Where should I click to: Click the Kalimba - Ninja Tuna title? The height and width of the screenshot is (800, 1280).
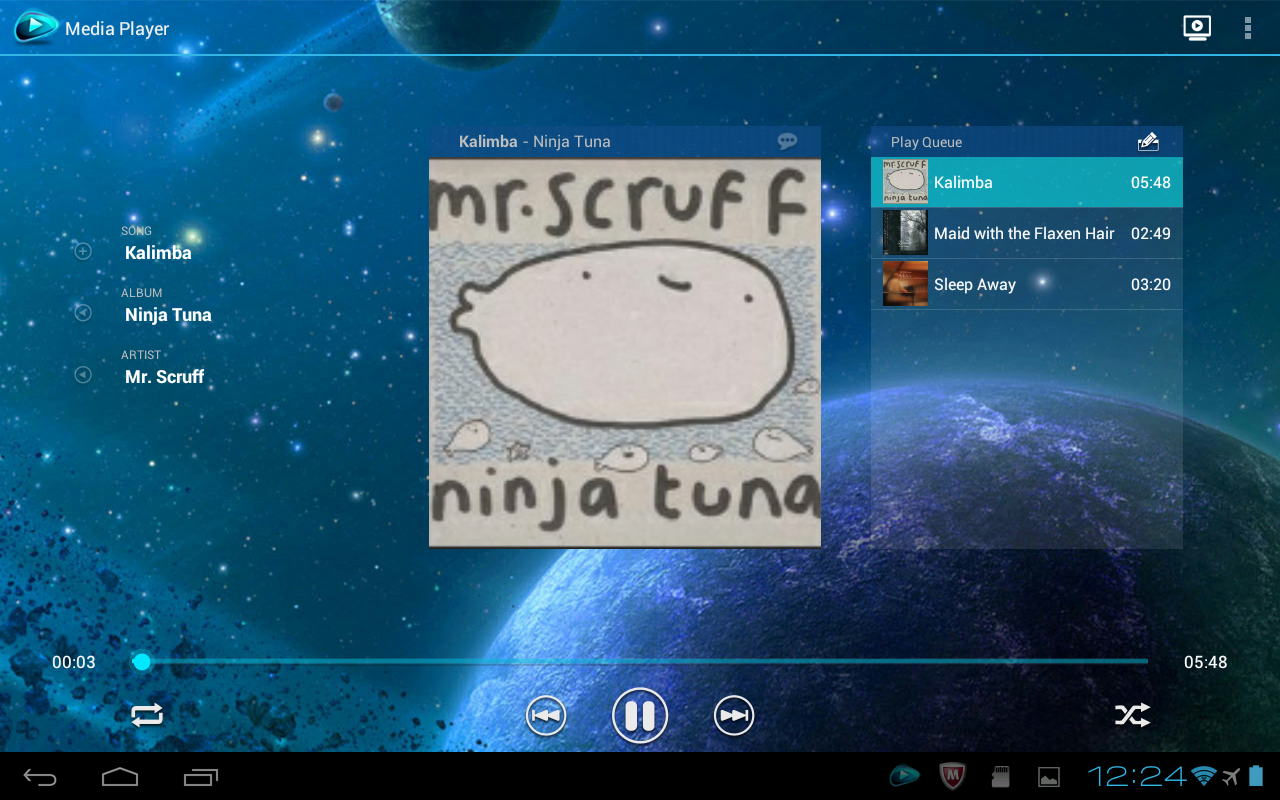[x=534, y=141]
